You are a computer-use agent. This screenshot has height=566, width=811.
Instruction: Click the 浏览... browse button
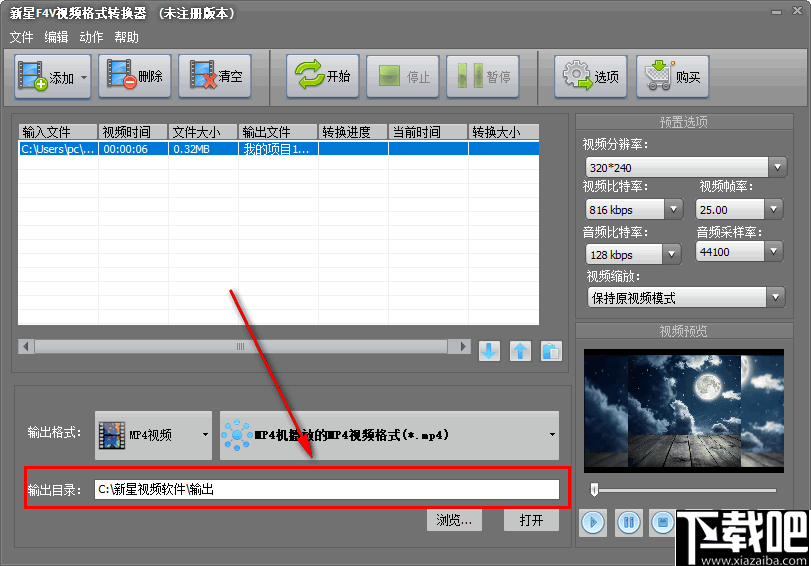(x=454, y=520)
